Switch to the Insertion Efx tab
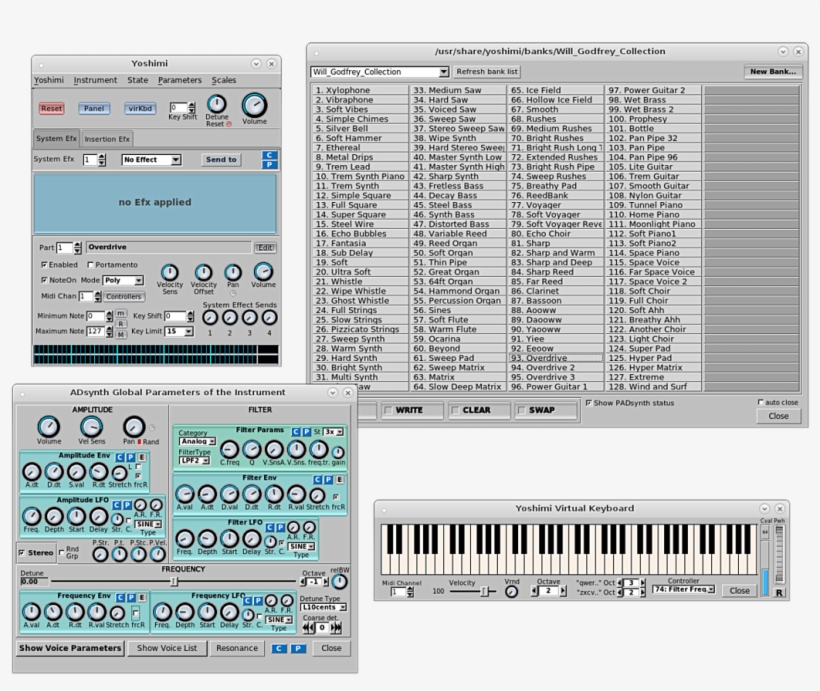The width and height of the screenshot is (820, 691). coord(107,139)
